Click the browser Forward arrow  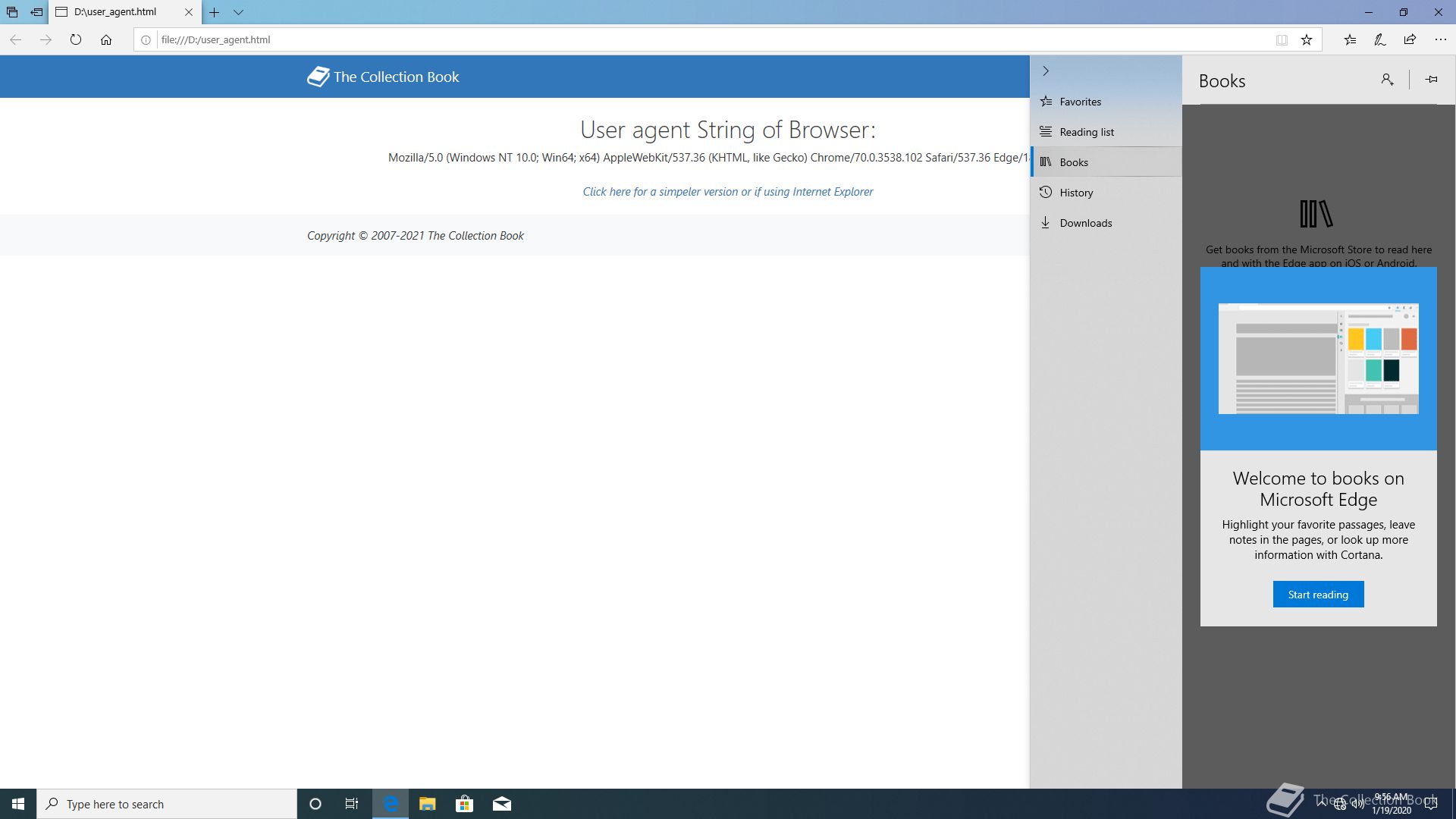(x=45, y=39)
